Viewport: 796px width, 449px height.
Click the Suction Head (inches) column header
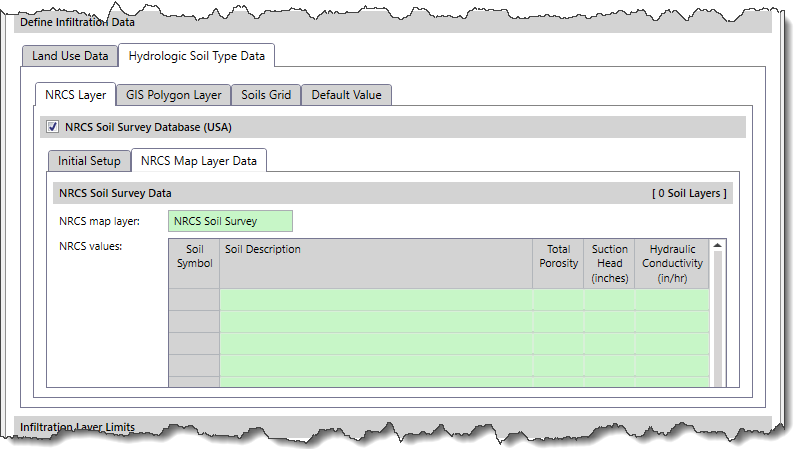(x=609, y=264)
